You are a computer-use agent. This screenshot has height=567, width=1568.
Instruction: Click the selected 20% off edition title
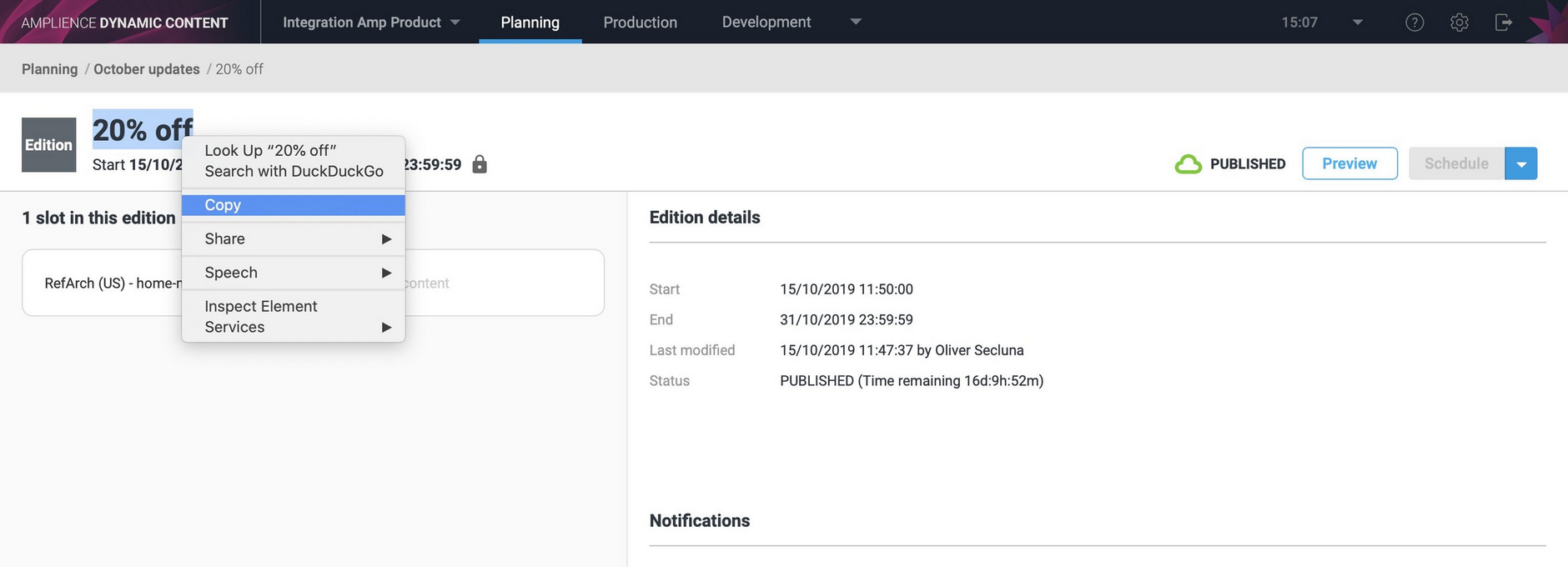pyautogui.click(x=143, y=130)
